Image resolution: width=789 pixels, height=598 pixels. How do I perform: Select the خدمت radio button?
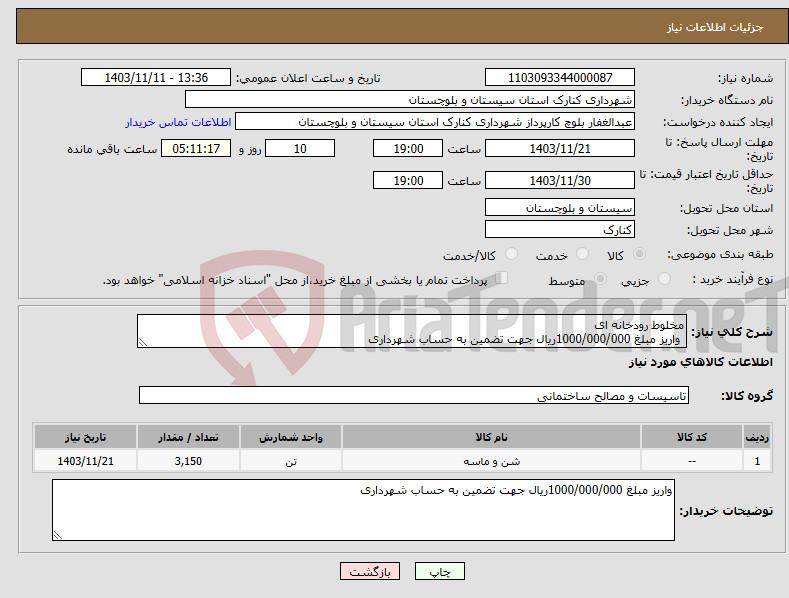point(582,254)
